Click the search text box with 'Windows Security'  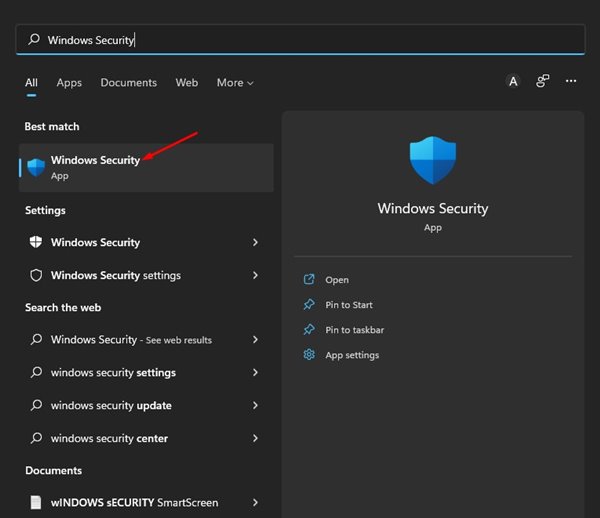pyautogui.click(x=300, y=40)
